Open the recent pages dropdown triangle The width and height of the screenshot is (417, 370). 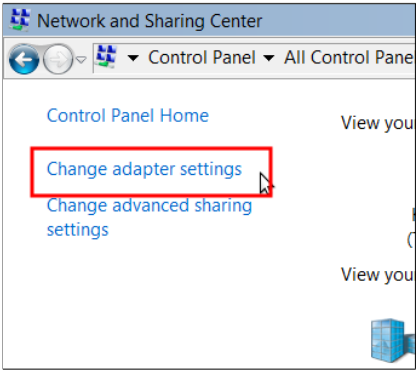coord(81,60)
